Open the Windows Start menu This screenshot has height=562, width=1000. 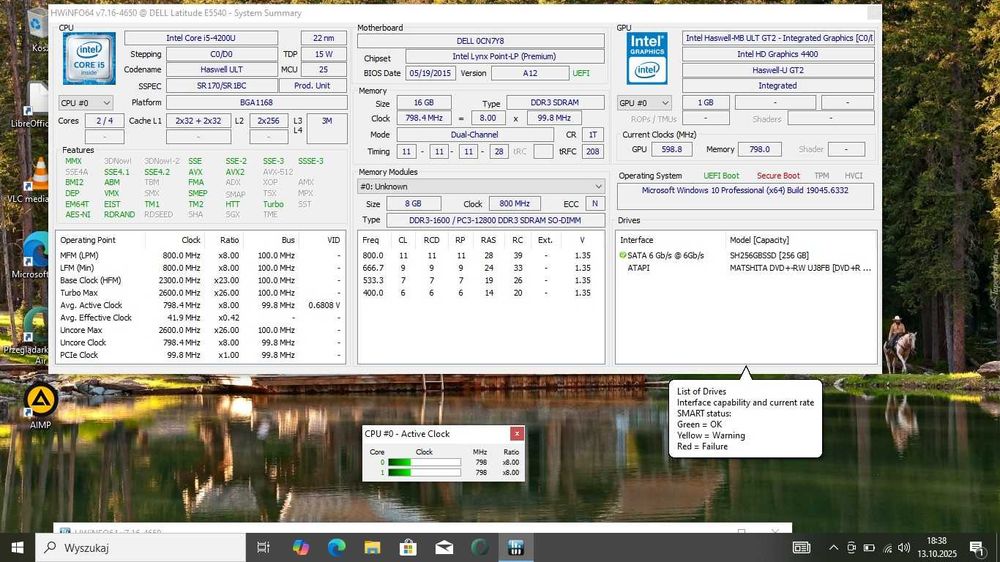(17, 547)
